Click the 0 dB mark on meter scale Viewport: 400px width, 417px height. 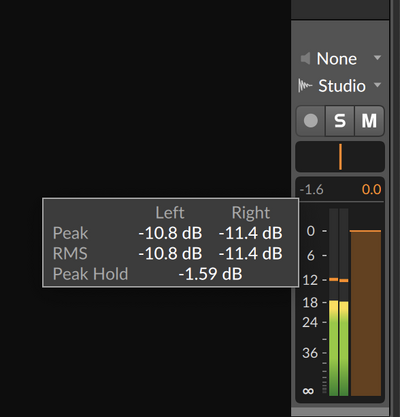311,231
